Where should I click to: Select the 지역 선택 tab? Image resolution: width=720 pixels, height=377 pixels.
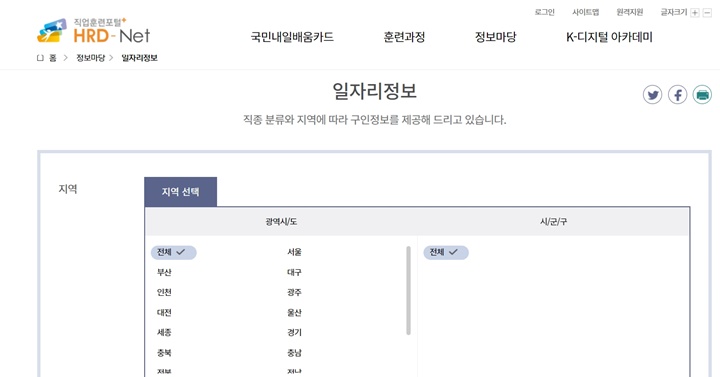click(x=180, y=191)
